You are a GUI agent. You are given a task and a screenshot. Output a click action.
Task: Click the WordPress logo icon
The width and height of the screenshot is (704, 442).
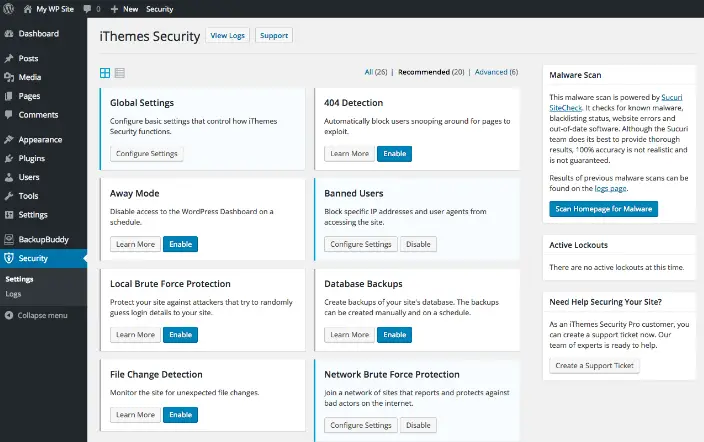tap(9, 9)
